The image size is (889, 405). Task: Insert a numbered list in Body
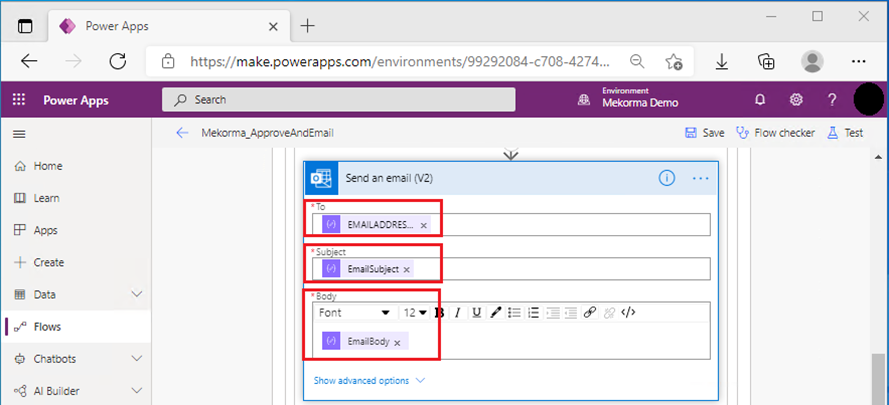tap(534, 313)
